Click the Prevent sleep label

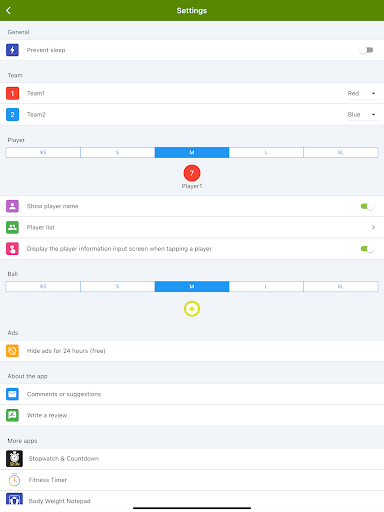46,50
